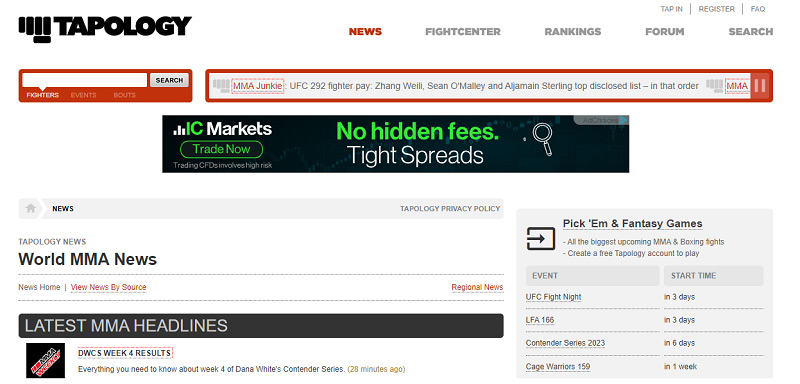The height and width of the screenshot is (384, 800).
Task: Open the Regional News link
Action: tap(477, 287)
